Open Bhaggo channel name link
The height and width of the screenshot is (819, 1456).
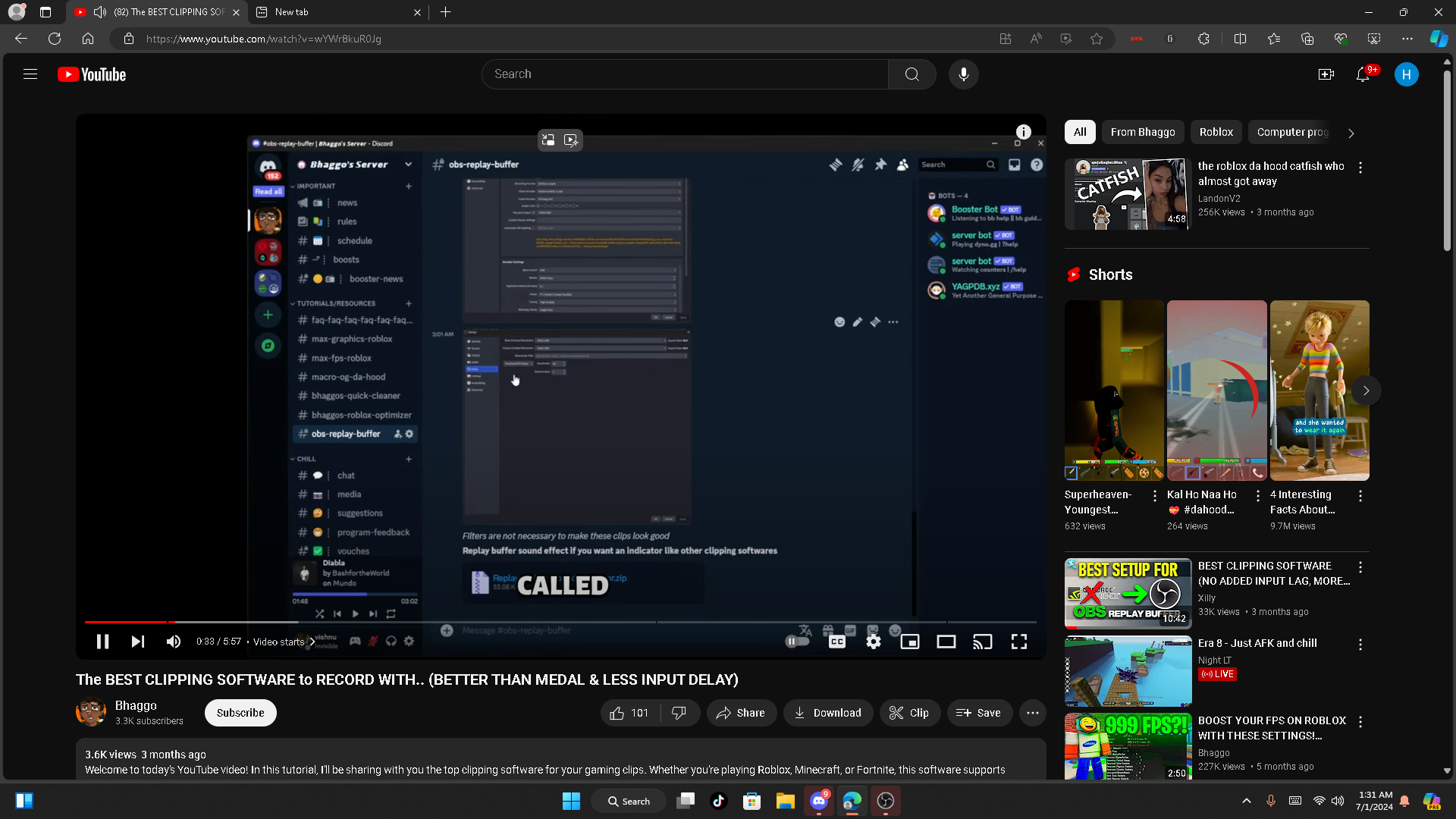136,706
